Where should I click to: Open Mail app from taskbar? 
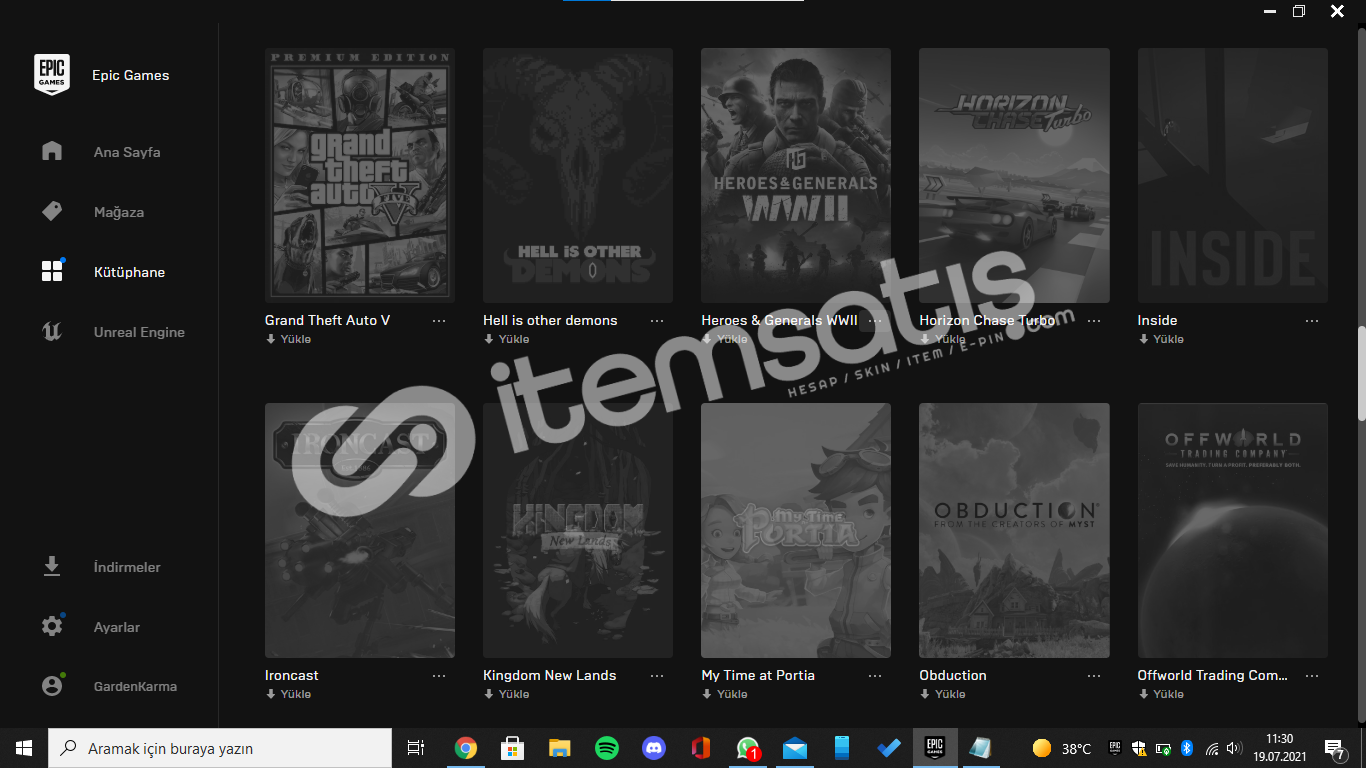tap(795, 748)
